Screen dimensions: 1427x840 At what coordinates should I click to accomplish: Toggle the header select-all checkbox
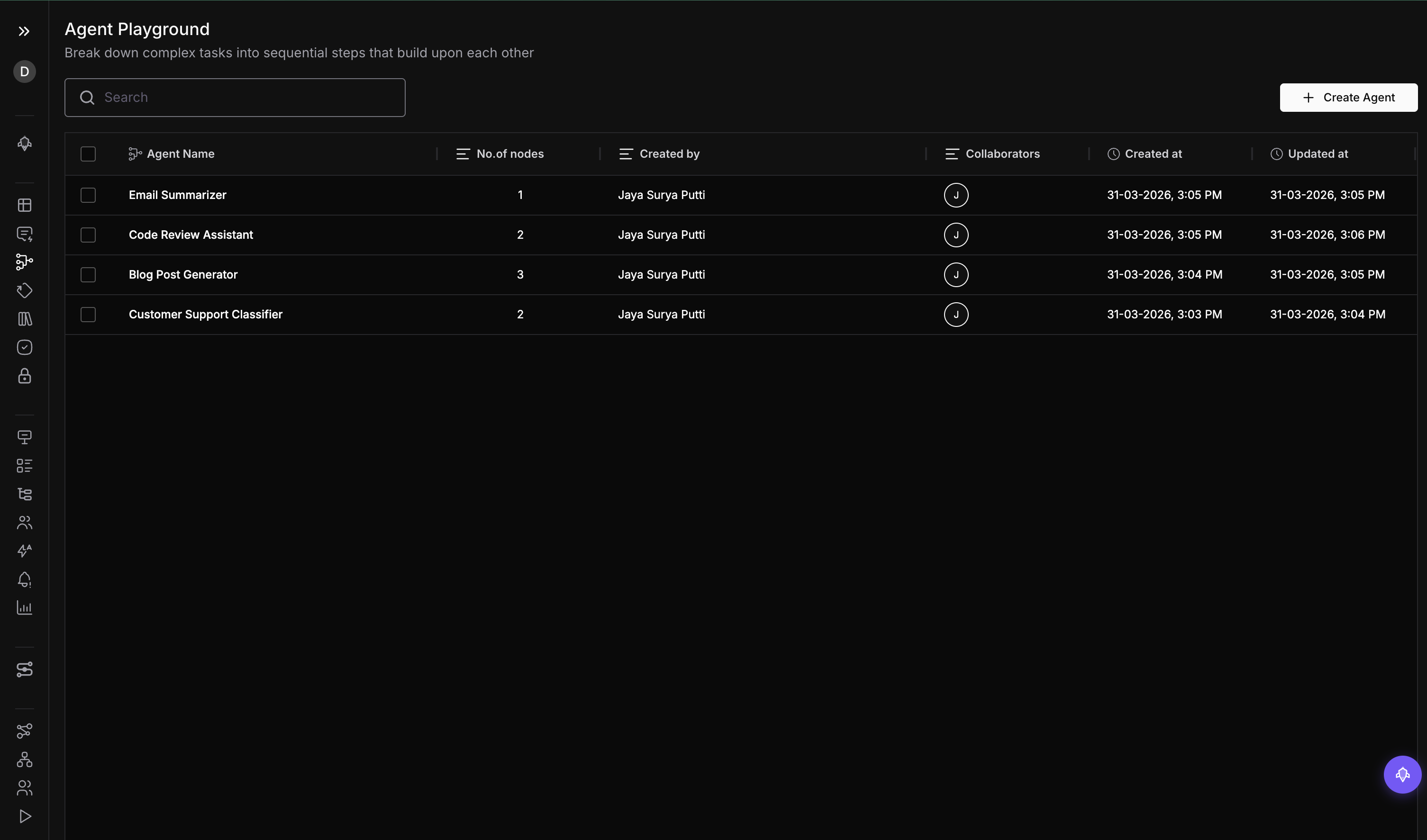(88, 154)
